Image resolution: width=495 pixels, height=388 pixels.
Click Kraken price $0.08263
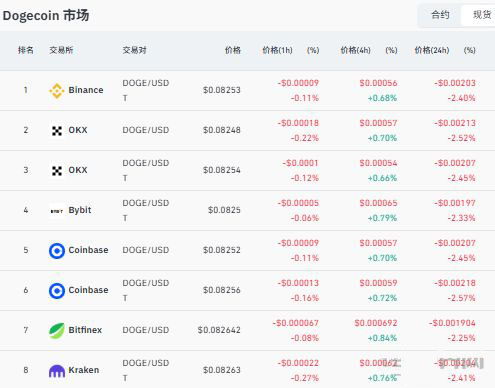222,370
